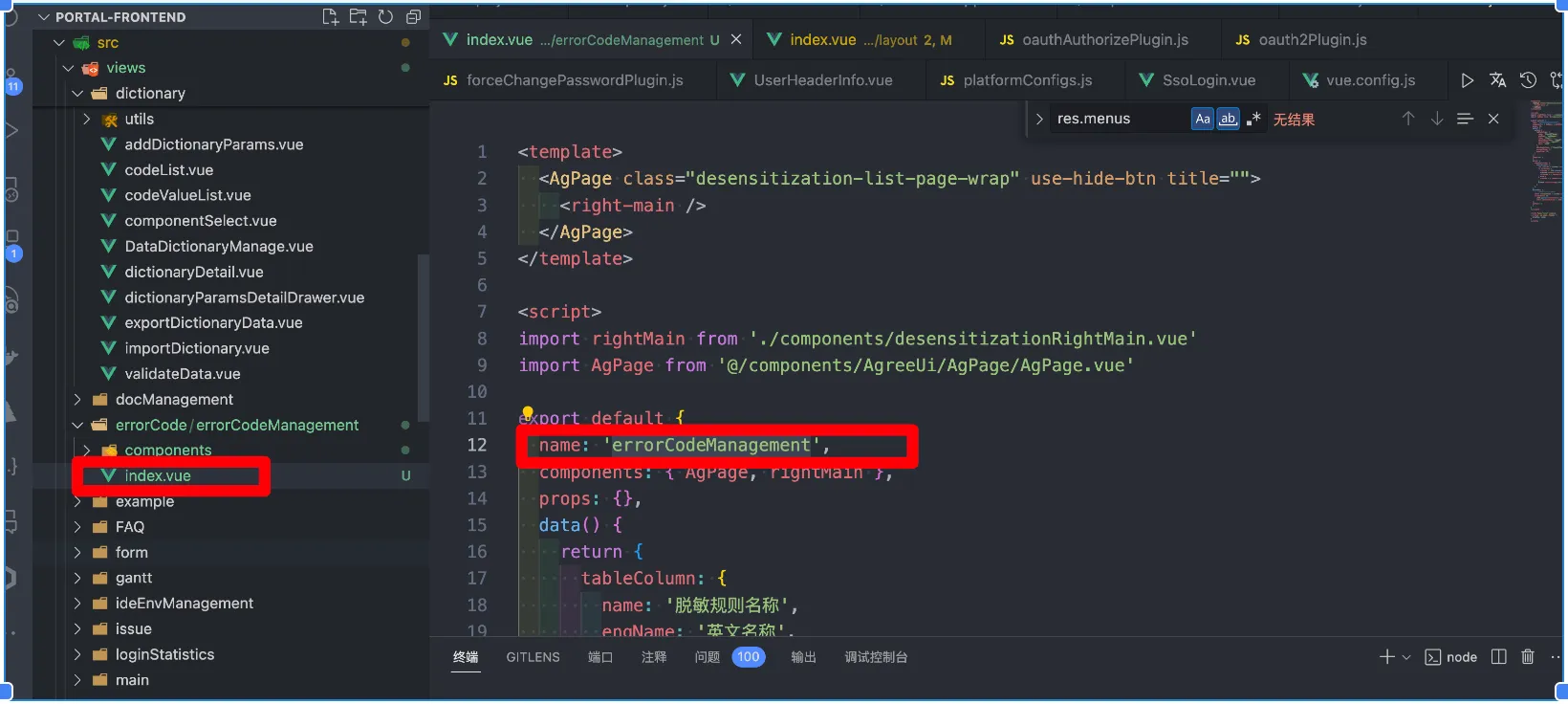Click the New File icon in explorer header

pos(330,16)
